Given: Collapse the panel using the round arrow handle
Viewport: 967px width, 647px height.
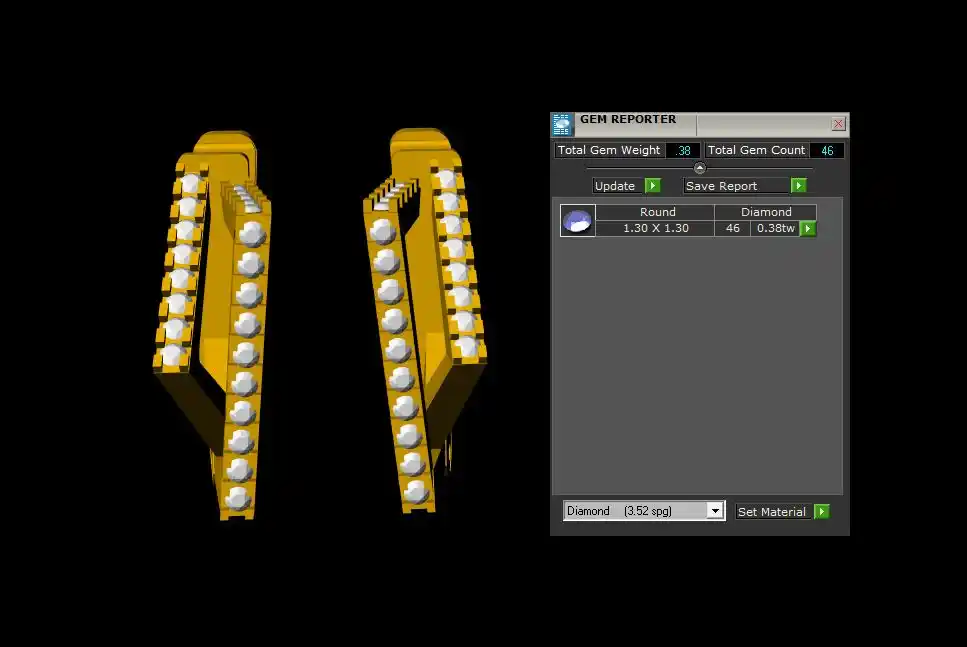Looking at the screenshot, I should click(x=699, y=168).
